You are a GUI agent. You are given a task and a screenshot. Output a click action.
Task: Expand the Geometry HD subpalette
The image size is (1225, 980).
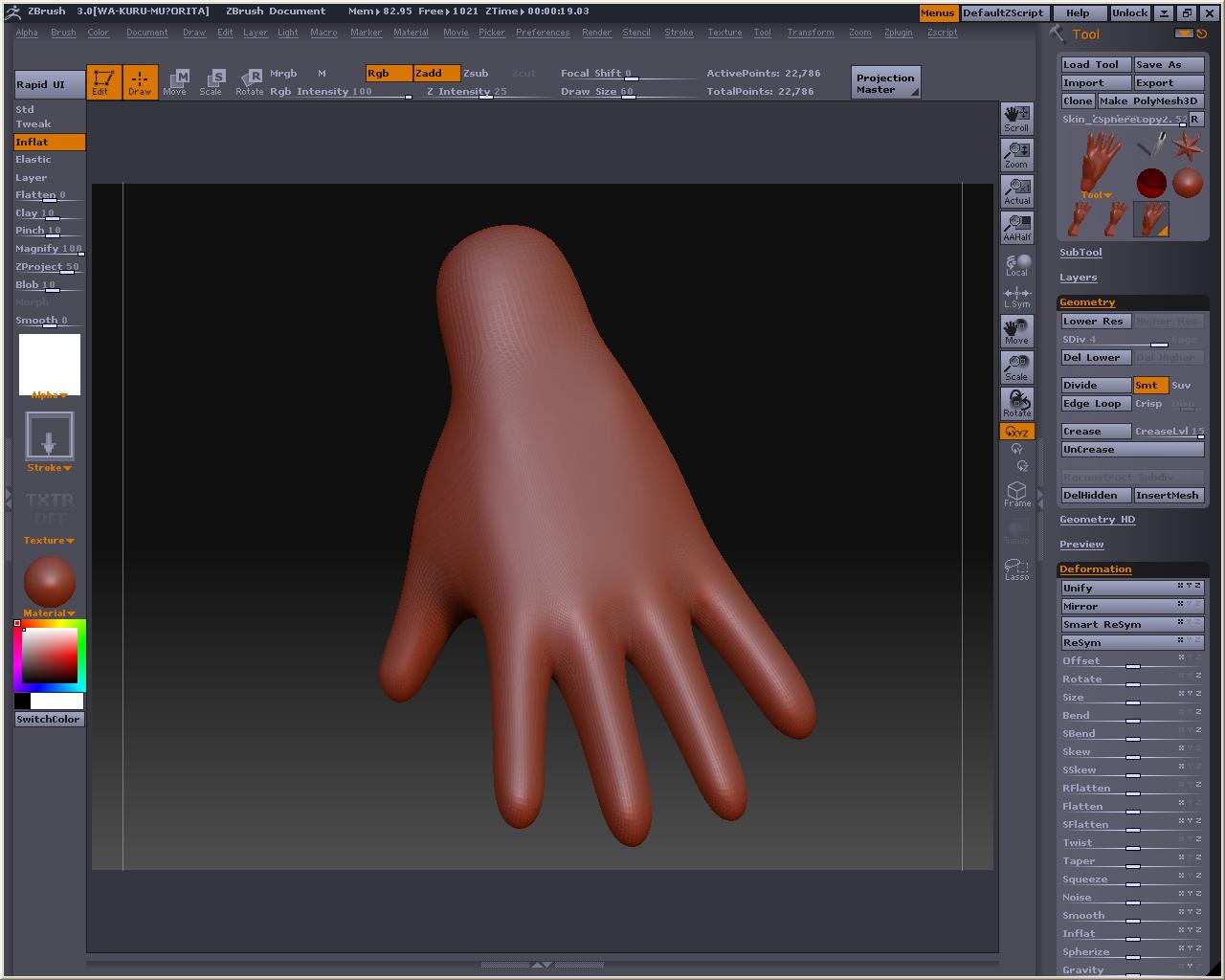click(1097, 520)
